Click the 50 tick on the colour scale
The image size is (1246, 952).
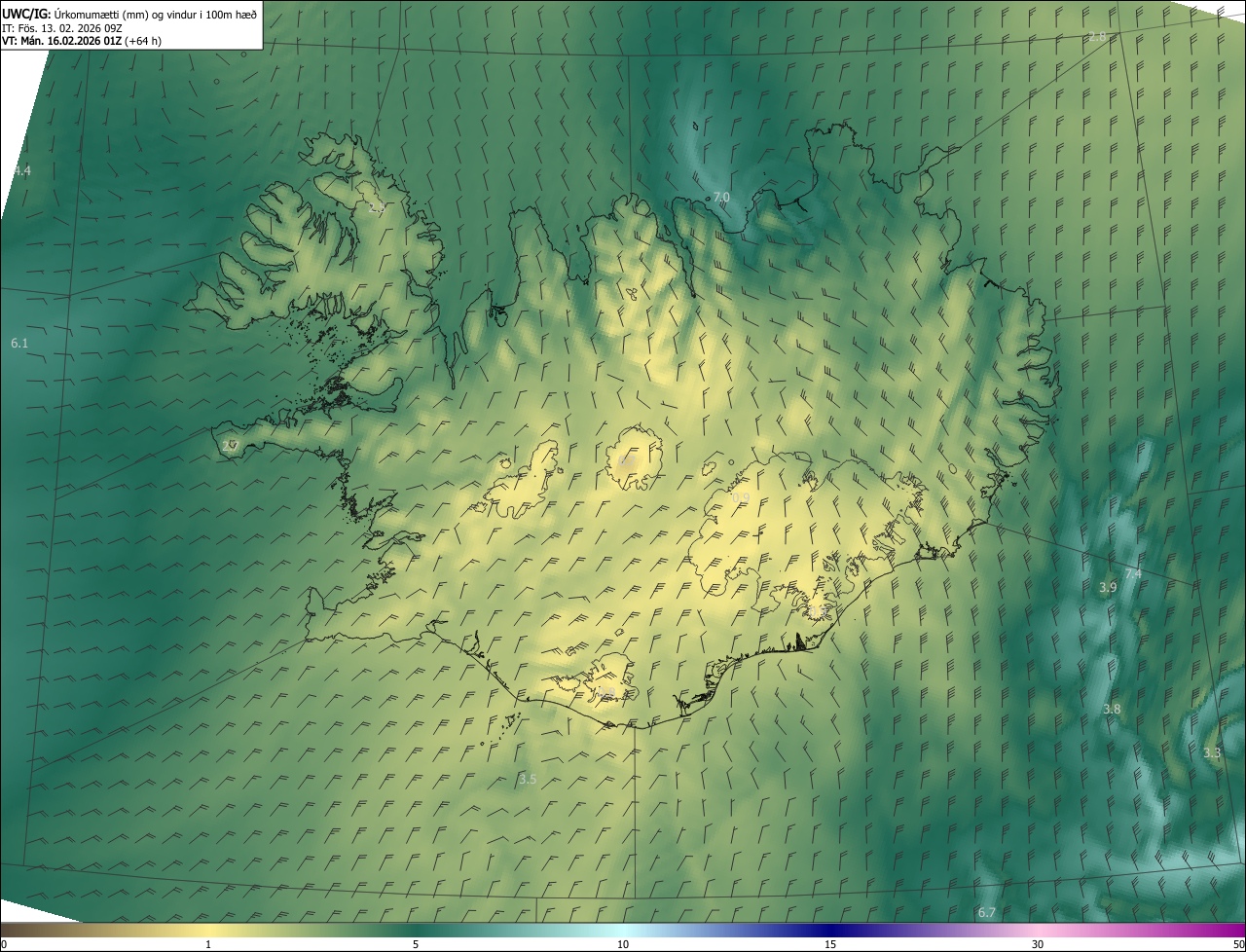tap(1238, 945)
